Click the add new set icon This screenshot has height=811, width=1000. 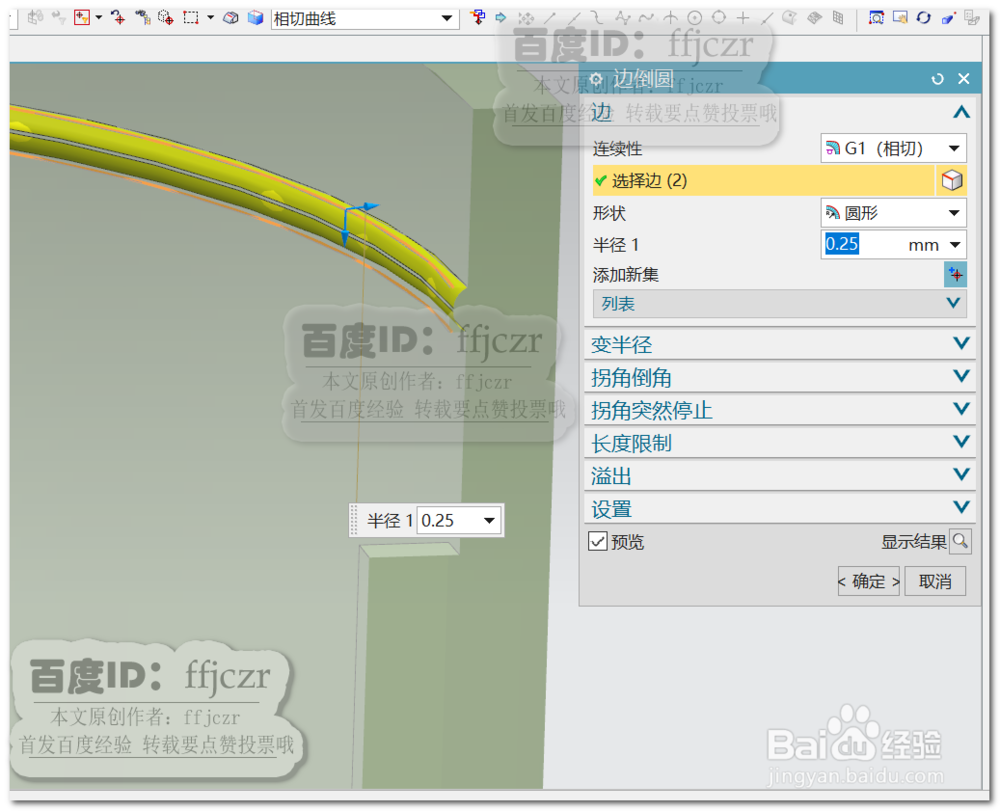click(x=955, y=275)
